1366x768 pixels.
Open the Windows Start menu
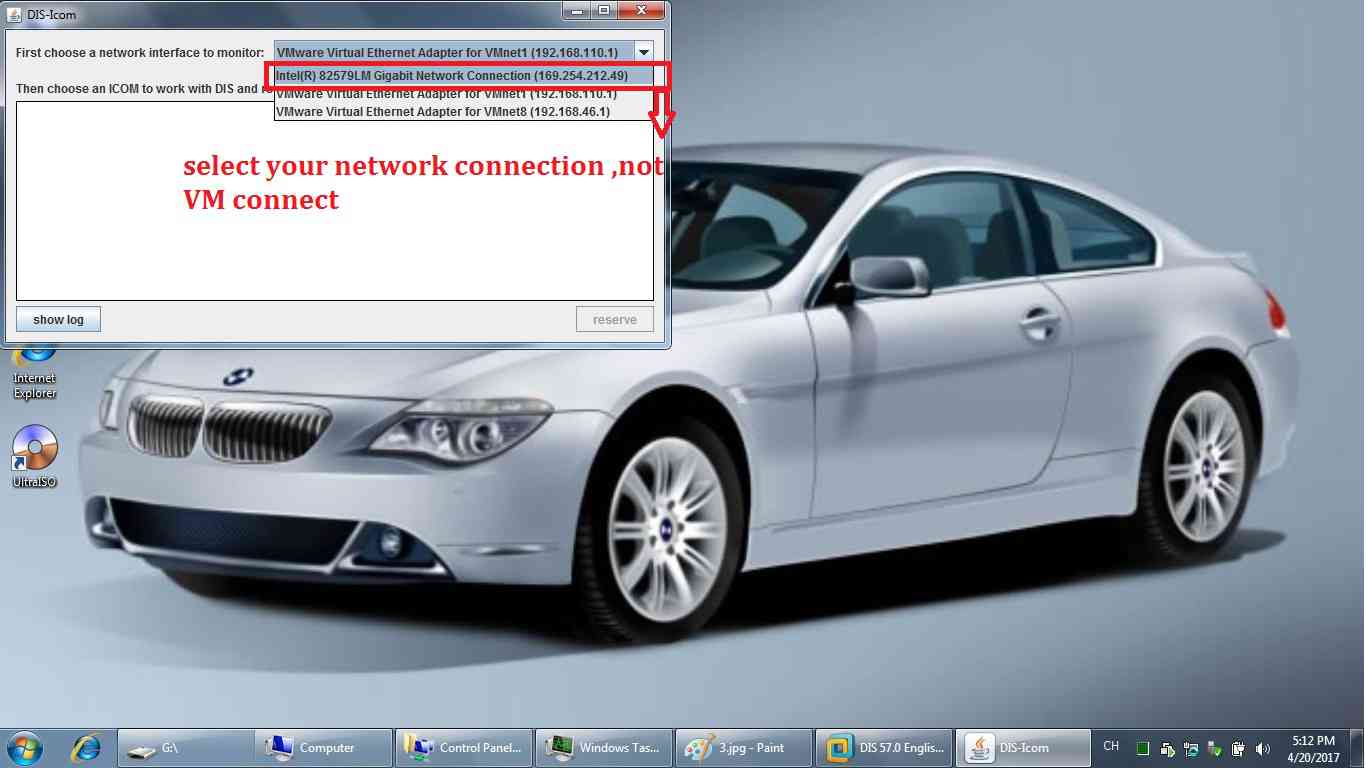pyautogui.click(x=23, y=747)
